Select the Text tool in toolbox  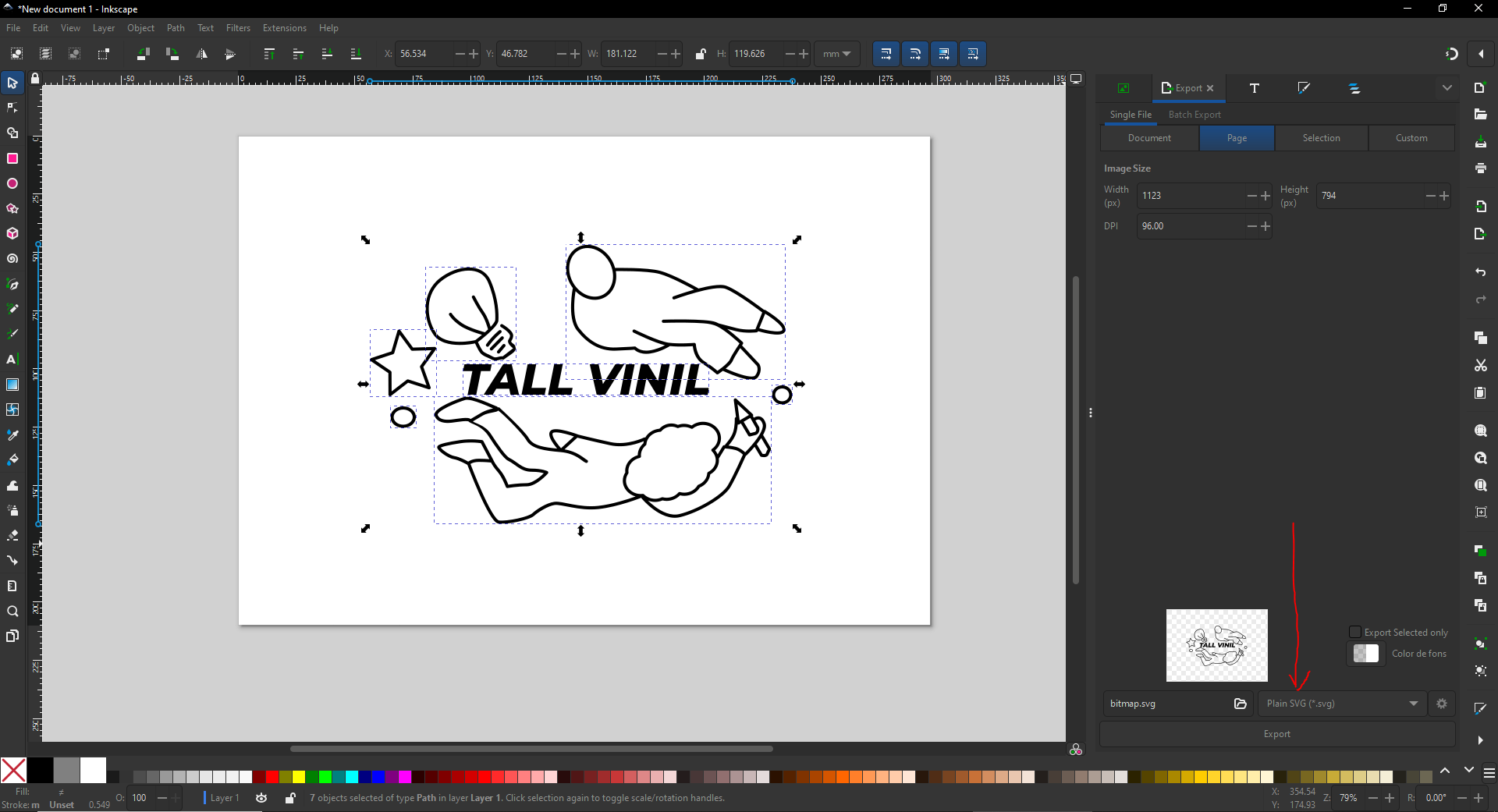click(x=12, y=359)
